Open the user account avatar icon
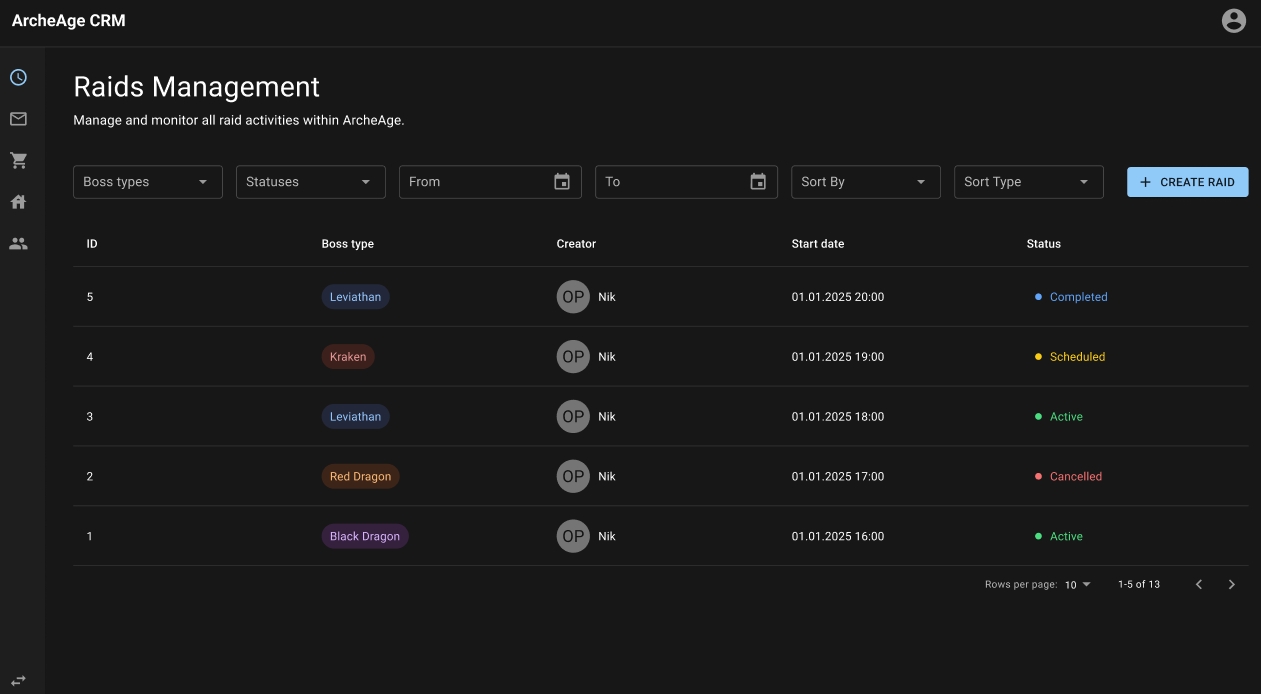Screen dimensions: 1261x694 1234,21
